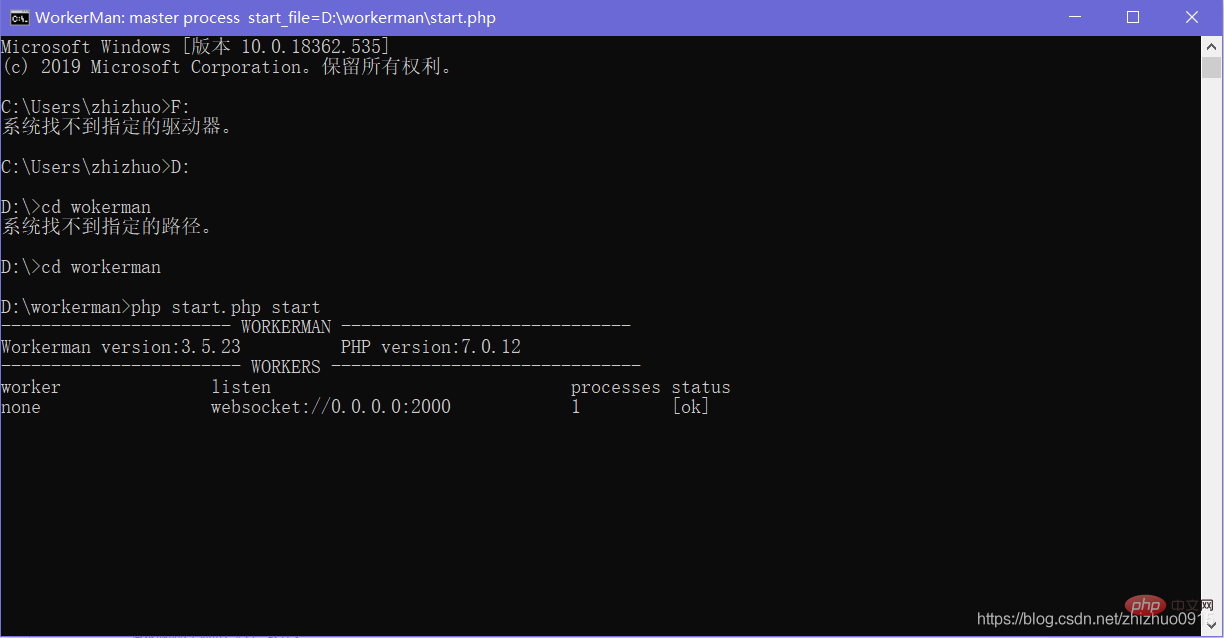Click the 'WORKERS' header line
The image size is (1224, 638).
[321, 367]
